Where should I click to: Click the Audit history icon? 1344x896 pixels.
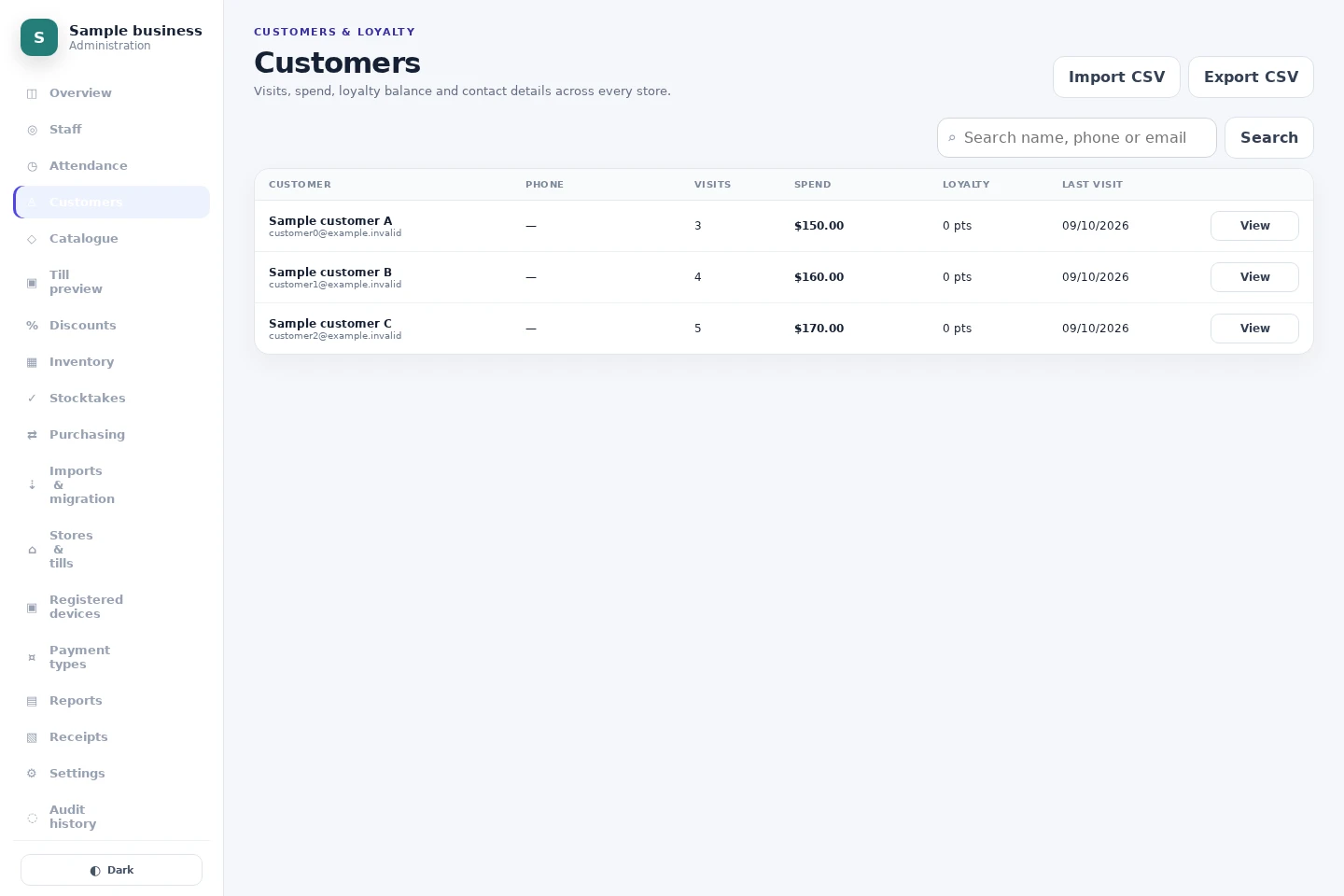32,818
